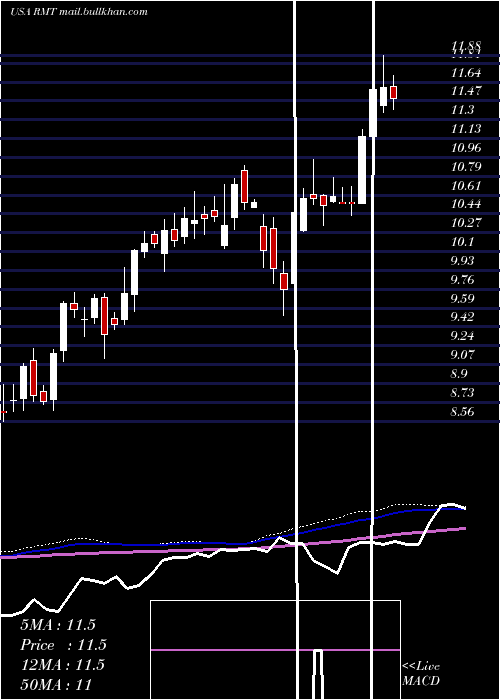Click the '5MA : 11.5' legend entry
The image size is (500, 700).
pyautogui.click(x=58, y=625)
